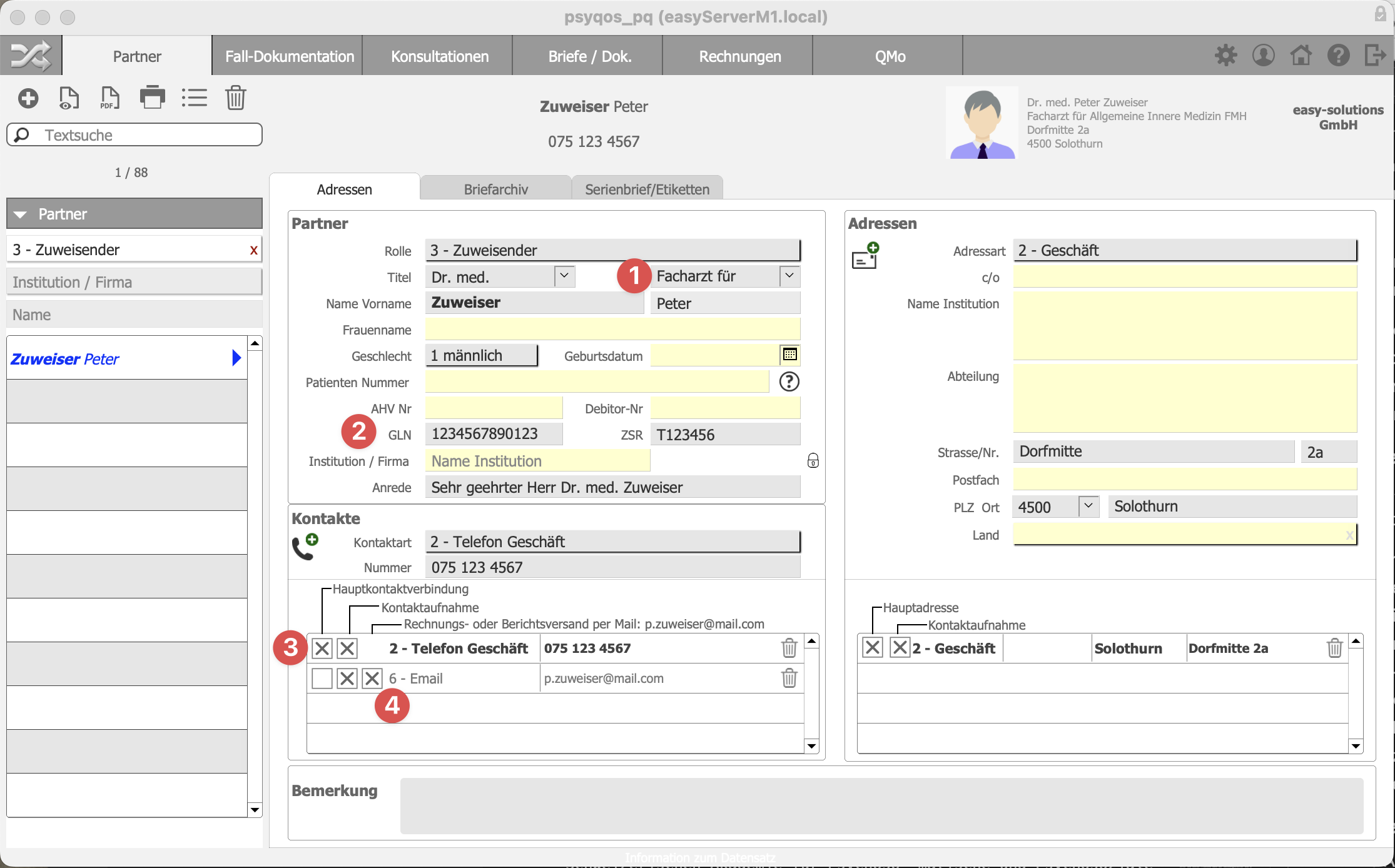Click the Name Institution placeholder field

click(538, 461)
